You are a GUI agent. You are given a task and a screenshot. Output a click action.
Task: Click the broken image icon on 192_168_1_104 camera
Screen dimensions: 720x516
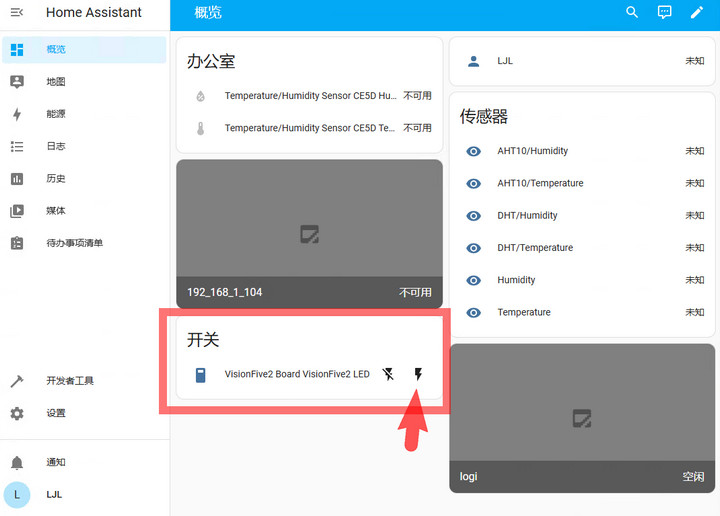pyautogui.click(x=309, y=234)
